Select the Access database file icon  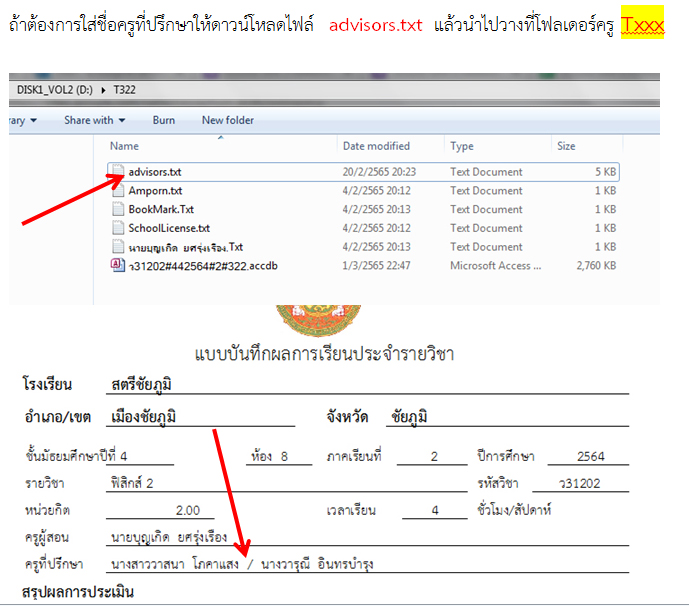118,265
